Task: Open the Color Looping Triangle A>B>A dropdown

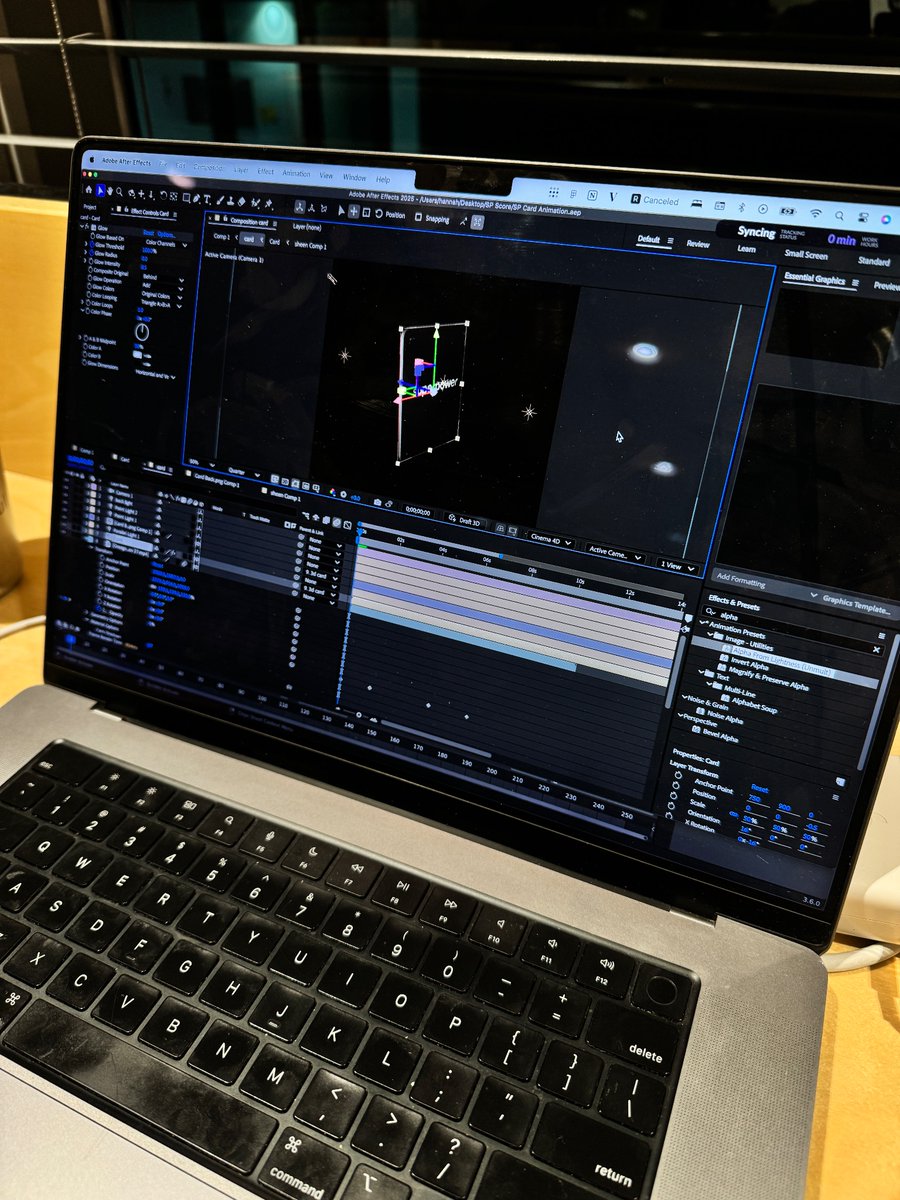Action: pyautogui.click(x=161, y=304)
